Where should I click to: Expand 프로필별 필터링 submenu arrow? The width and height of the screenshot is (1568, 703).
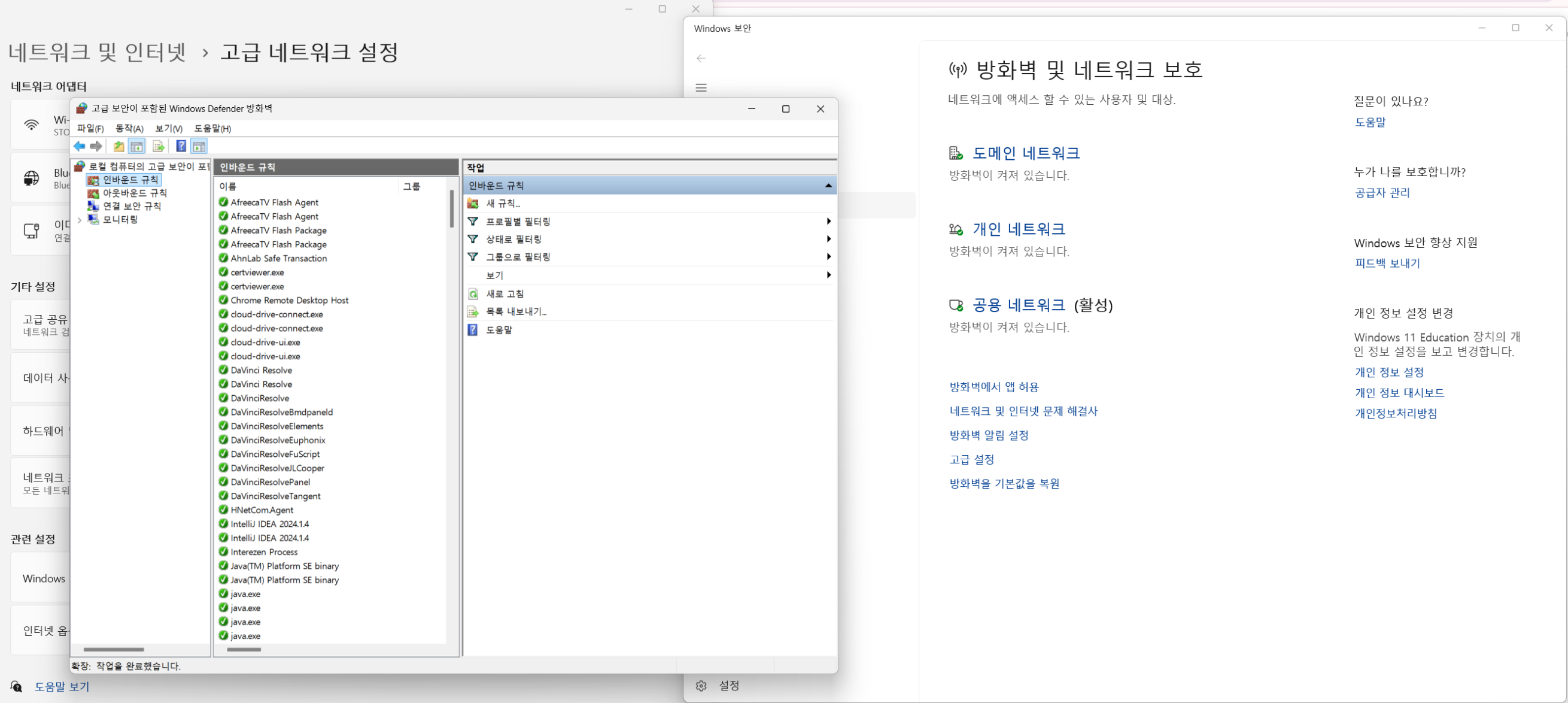click(x=828, y=222)
